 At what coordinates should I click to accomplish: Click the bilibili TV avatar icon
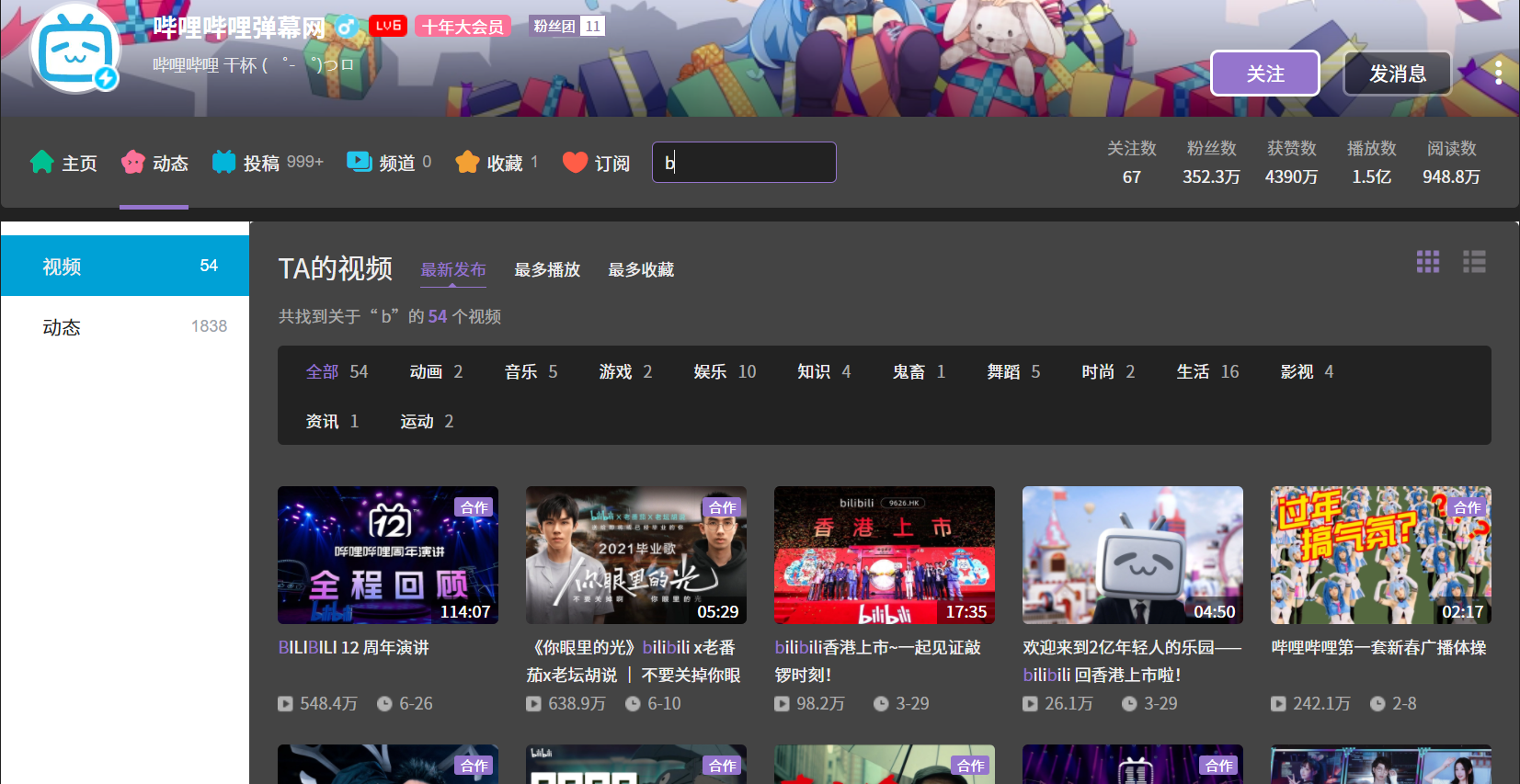tap(76, 49)
